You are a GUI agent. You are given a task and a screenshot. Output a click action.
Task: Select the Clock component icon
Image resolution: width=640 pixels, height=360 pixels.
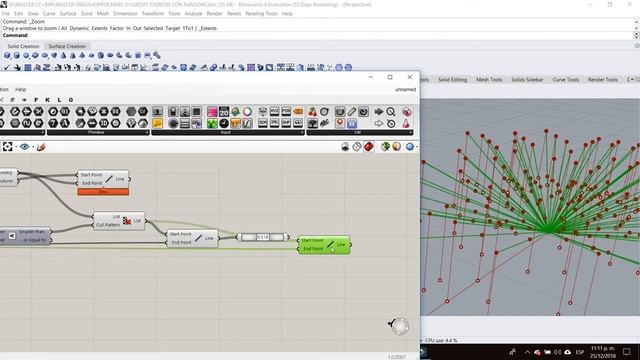click(224, 123)
